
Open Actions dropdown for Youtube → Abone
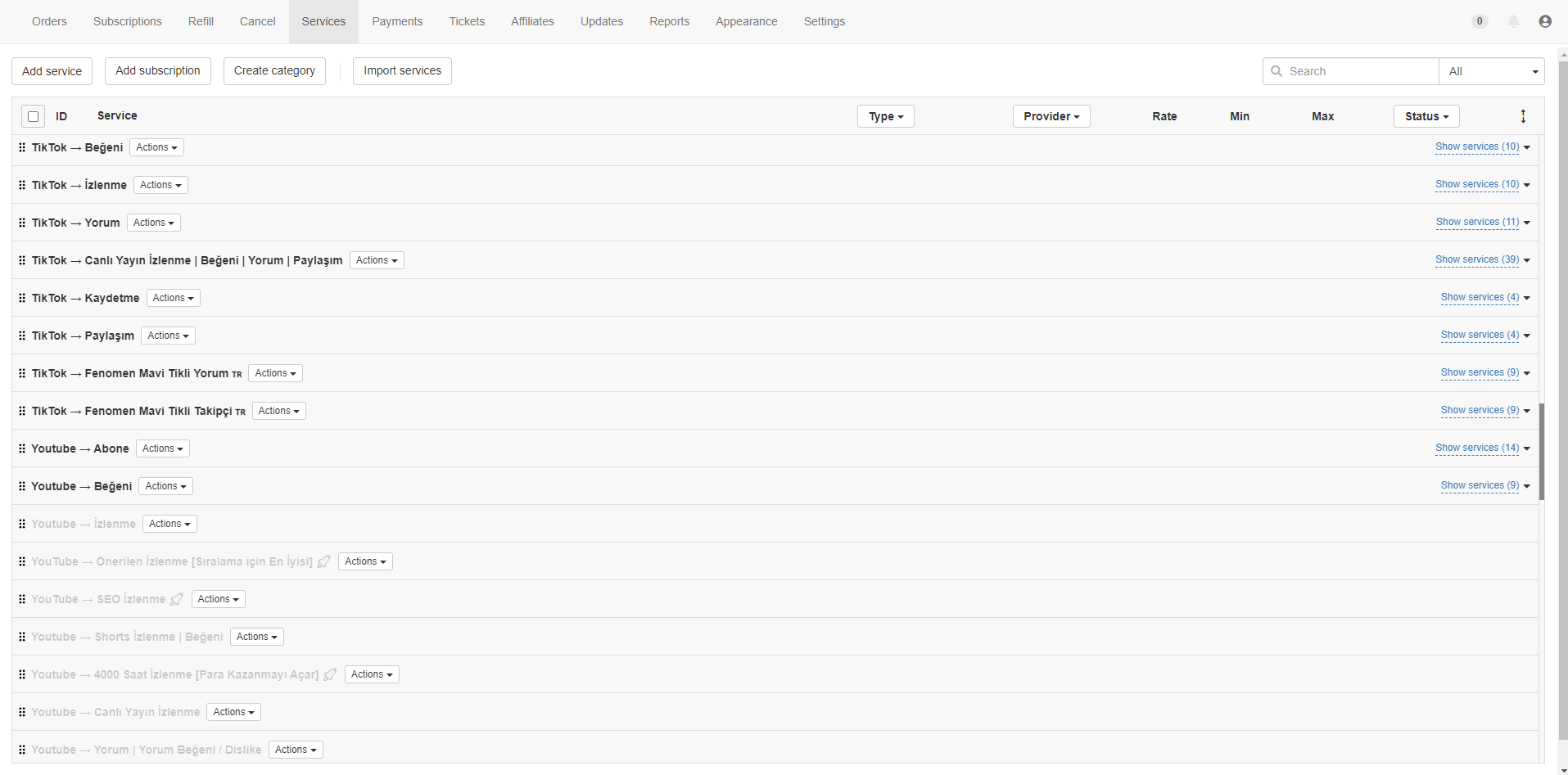point(163,448)
